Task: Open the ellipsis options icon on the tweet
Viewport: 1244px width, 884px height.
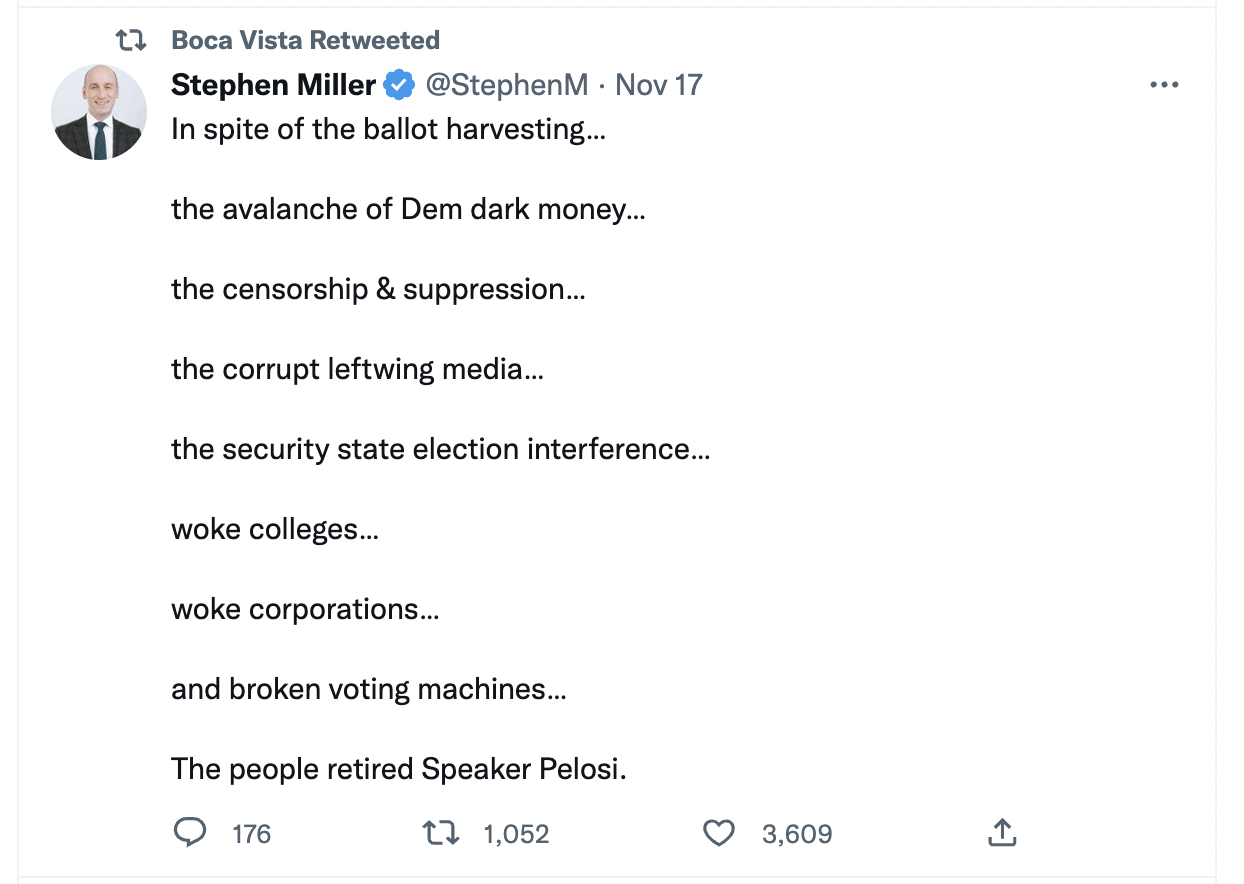Action: tap(1164, 85)
